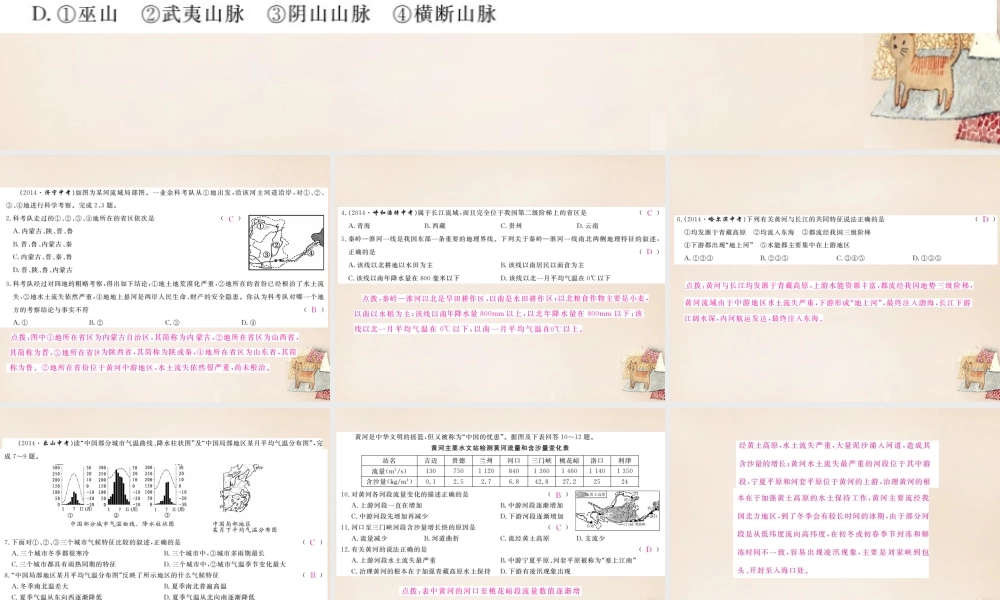Click the '三门峡' column header in the table
This screenshot has width=1000, height=600.
(541, 460)
